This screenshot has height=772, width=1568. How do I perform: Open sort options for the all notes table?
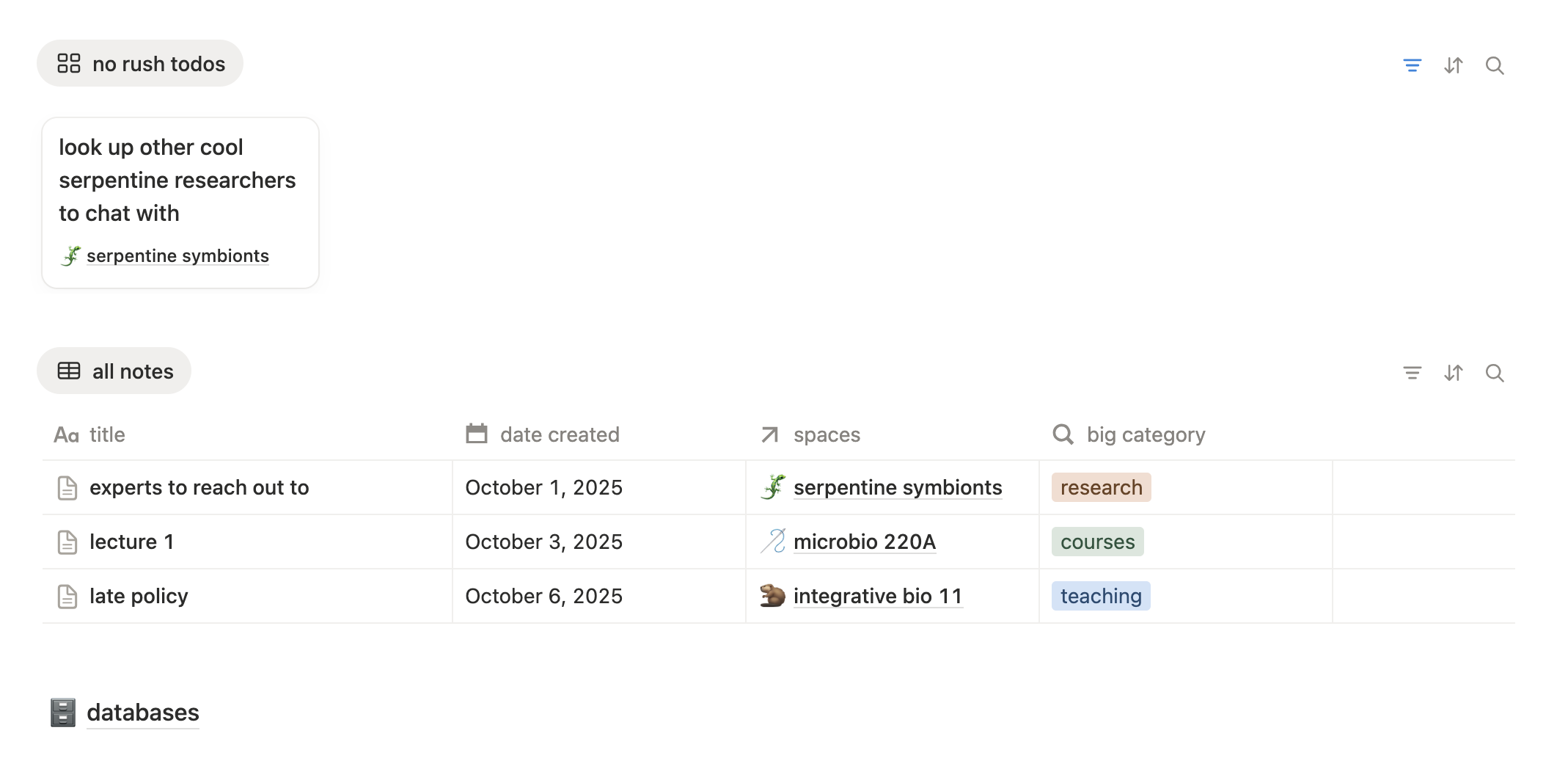pyautogui.click(x=1454, y=373)
